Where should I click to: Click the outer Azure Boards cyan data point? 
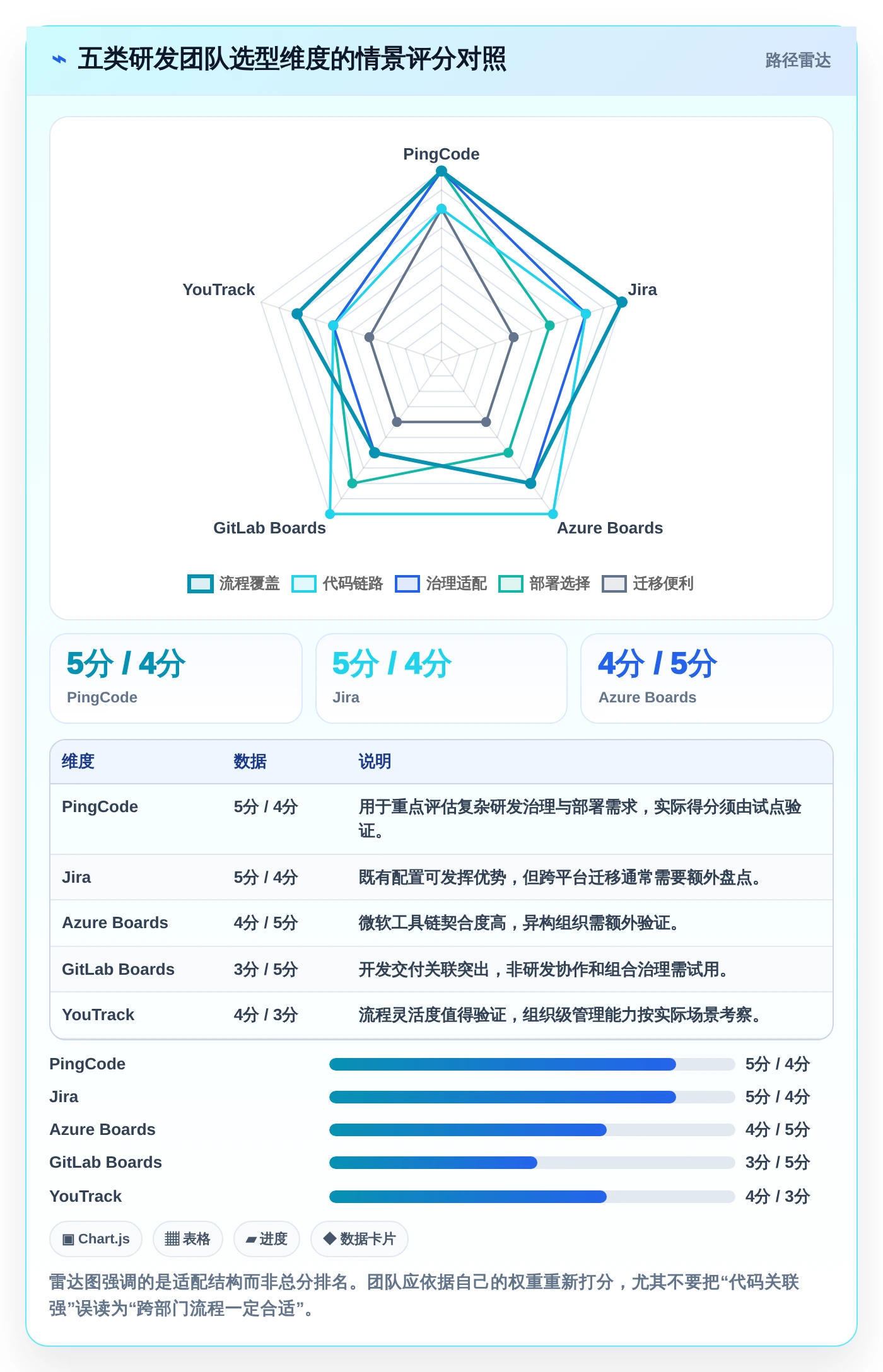click(x=553, y=514)
